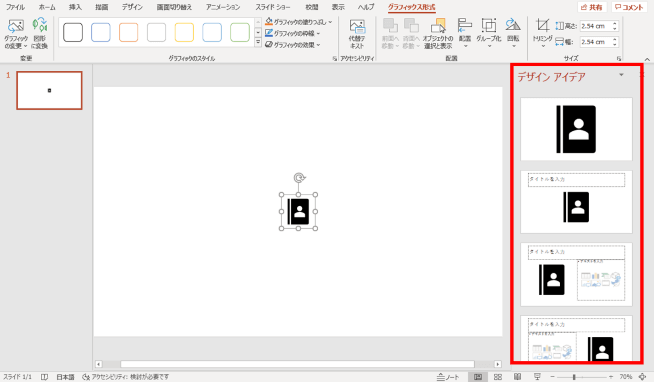Open Graphics Effects (グラフィックの効果) dropdown
The width and height of the screenshot is (654, 382).
[x=292, y=44]
